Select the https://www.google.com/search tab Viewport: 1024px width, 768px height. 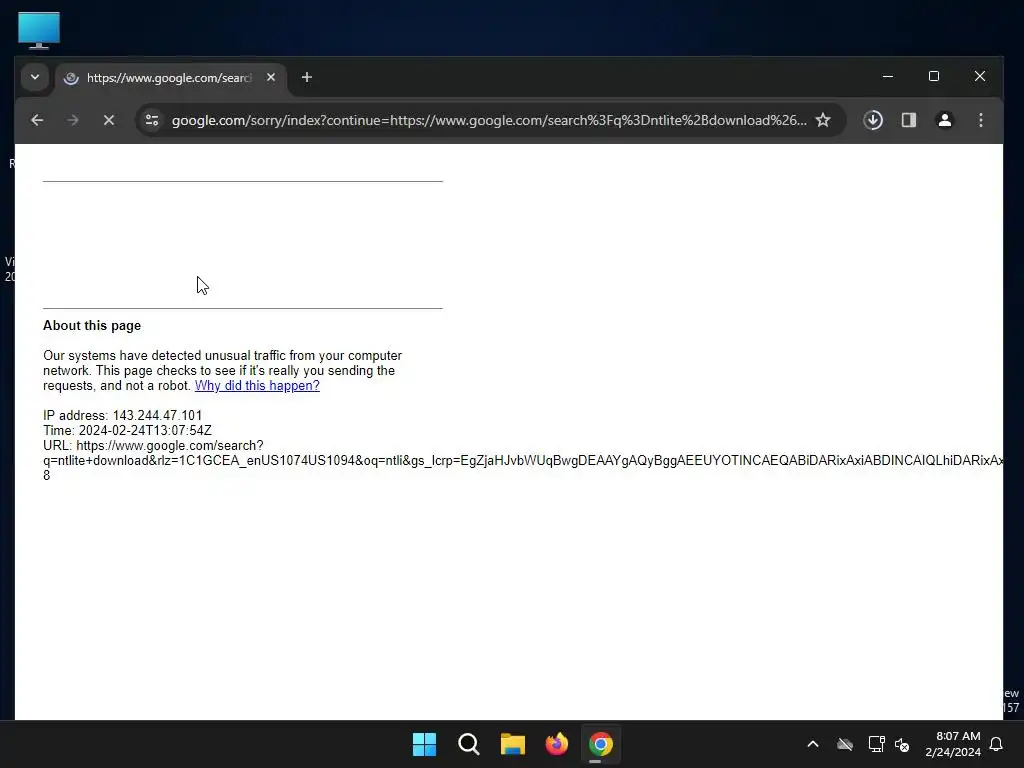171,78
